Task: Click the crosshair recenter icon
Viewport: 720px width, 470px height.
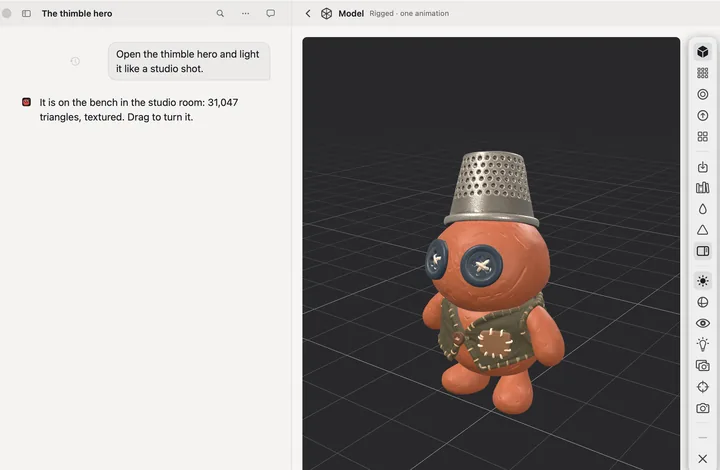Action: coord(703,387)
